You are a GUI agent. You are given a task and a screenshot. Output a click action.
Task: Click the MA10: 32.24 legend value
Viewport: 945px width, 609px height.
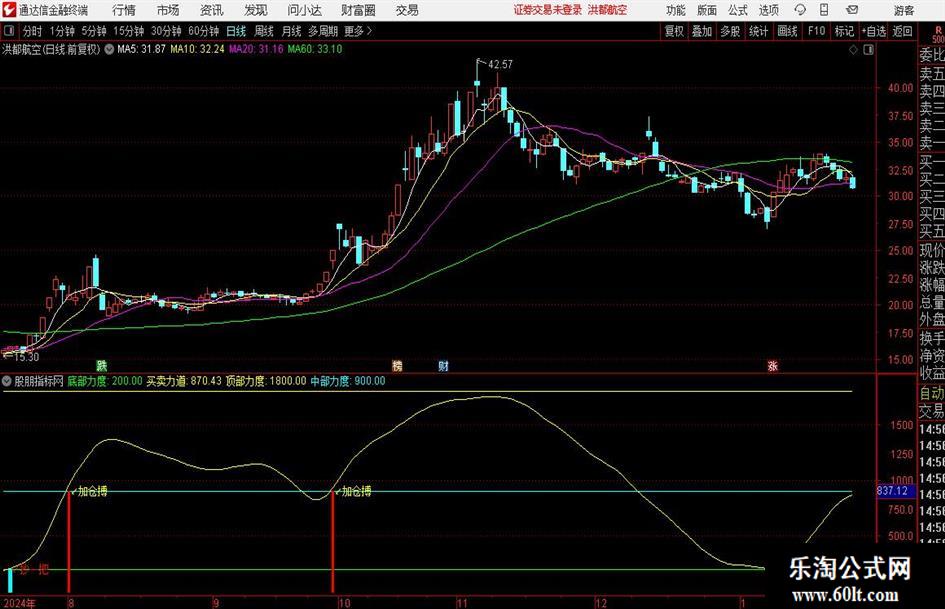pos(197,49)
